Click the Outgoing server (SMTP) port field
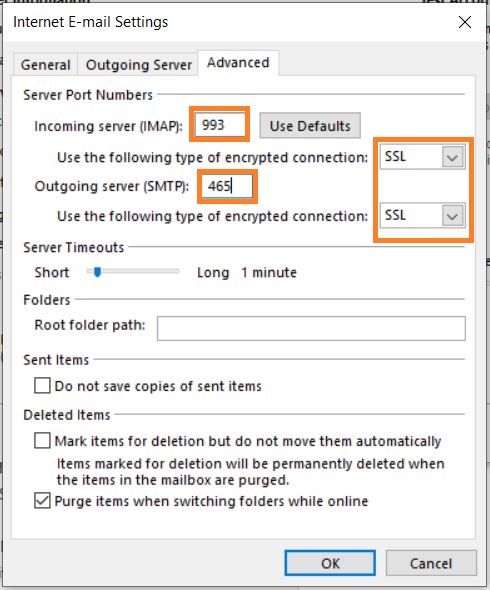The width and height of the screenshot is (490, 590). [x=227, y=186]
